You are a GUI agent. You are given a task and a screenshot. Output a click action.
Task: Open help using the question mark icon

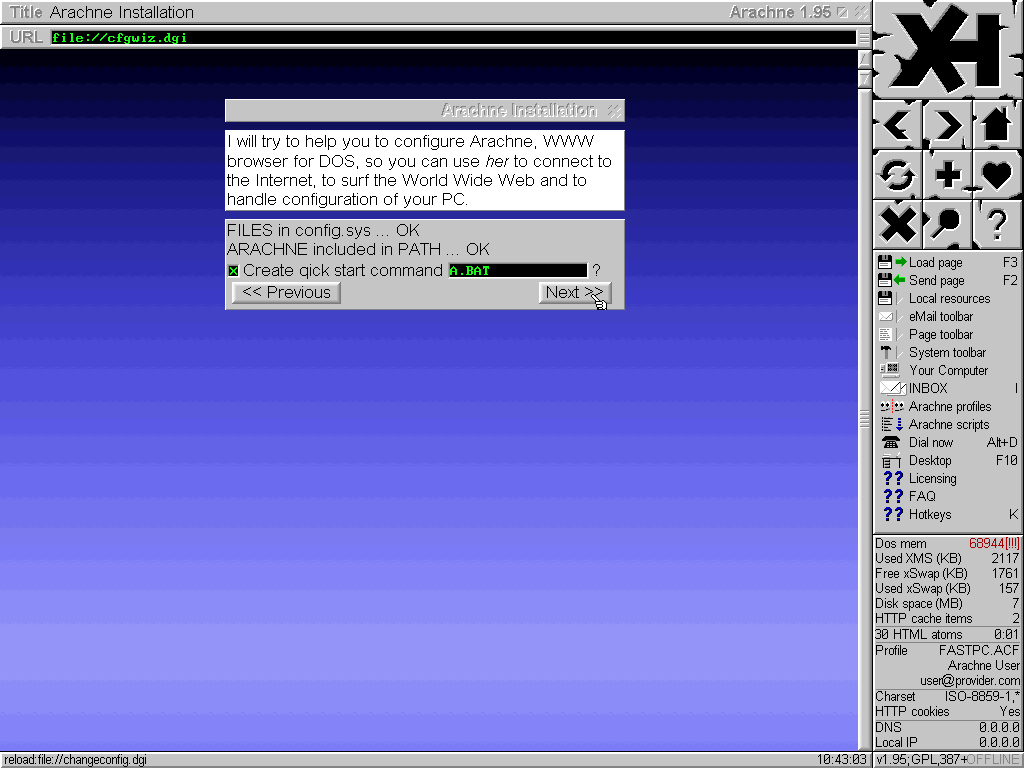[x=997, y=224]
